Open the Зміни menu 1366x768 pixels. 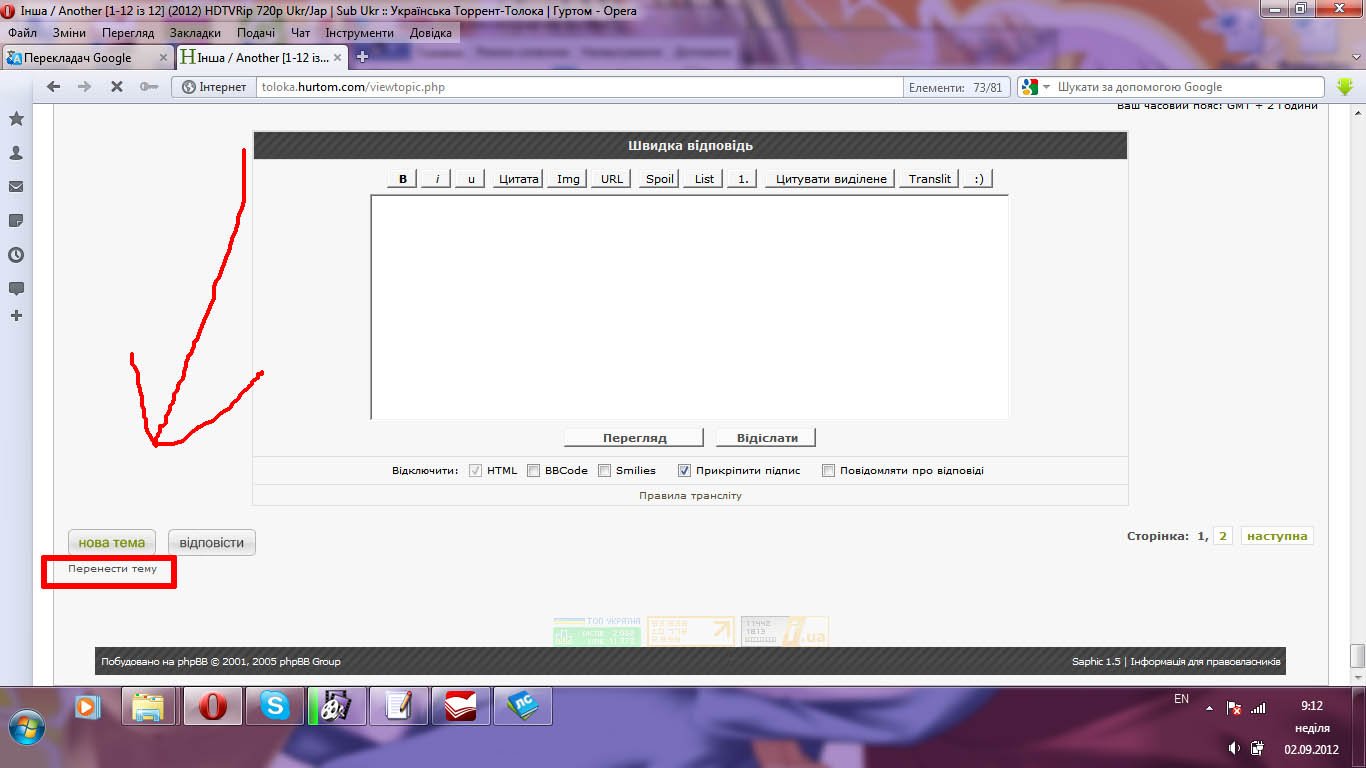[69, 33]
